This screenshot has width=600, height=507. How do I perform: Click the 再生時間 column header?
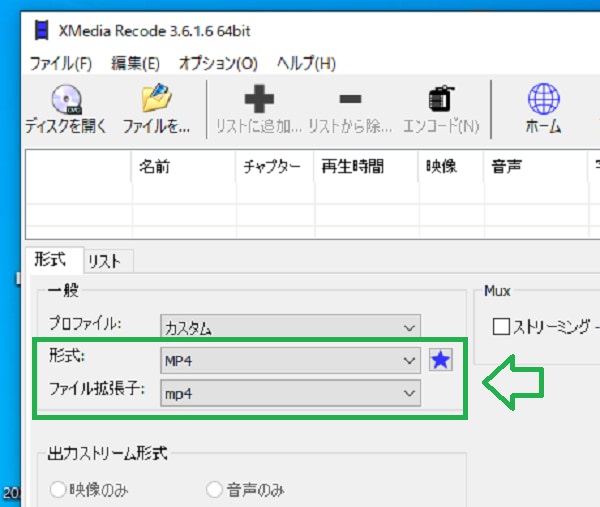[x=365, y=166]
